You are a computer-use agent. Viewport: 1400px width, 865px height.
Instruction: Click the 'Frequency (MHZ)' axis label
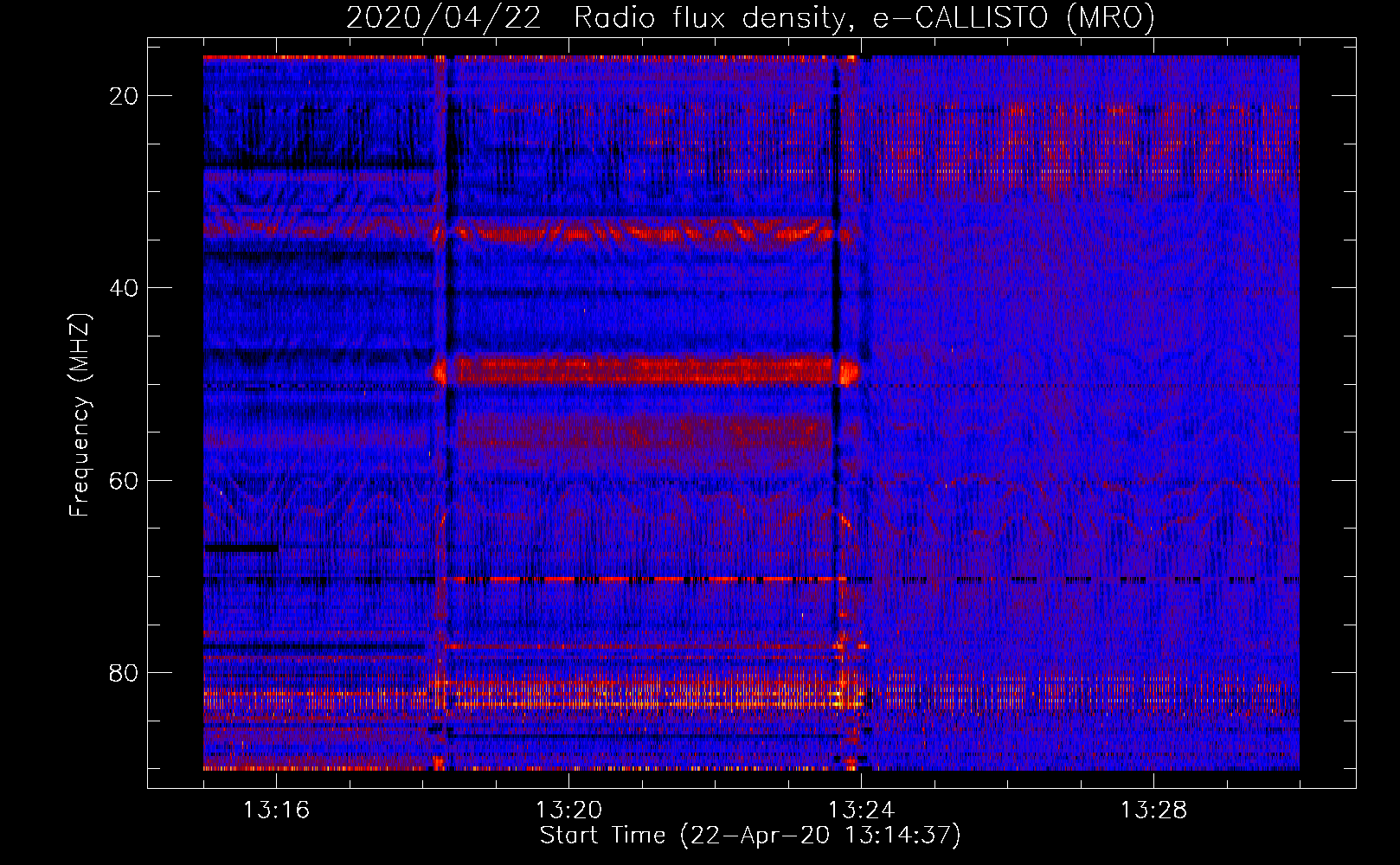[x=80, y=415]
